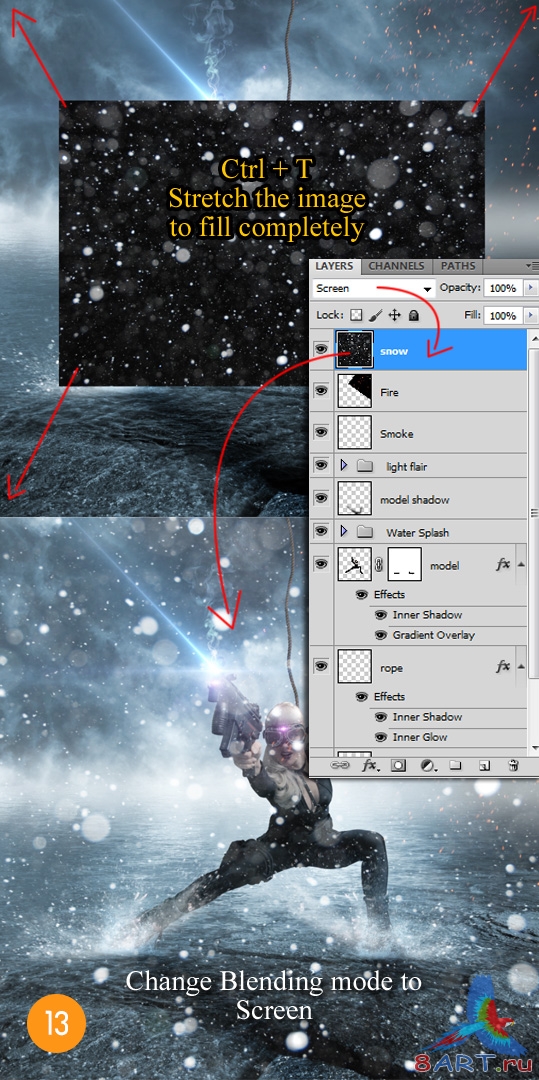Click the lock transparent pixels icon
This screenshot has height=1080, width=539.
(x=356, y=315)
